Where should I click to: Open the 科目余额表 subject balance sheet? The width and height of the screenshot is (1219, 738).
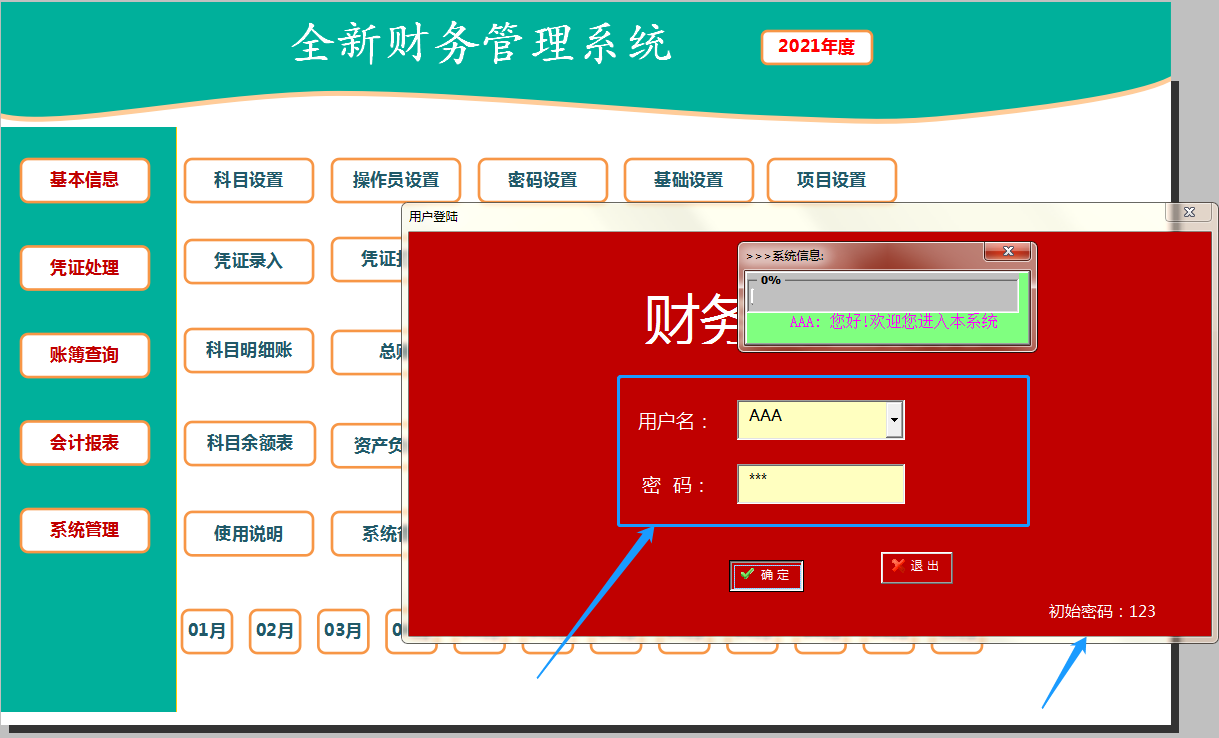click(x=248, y=444)
